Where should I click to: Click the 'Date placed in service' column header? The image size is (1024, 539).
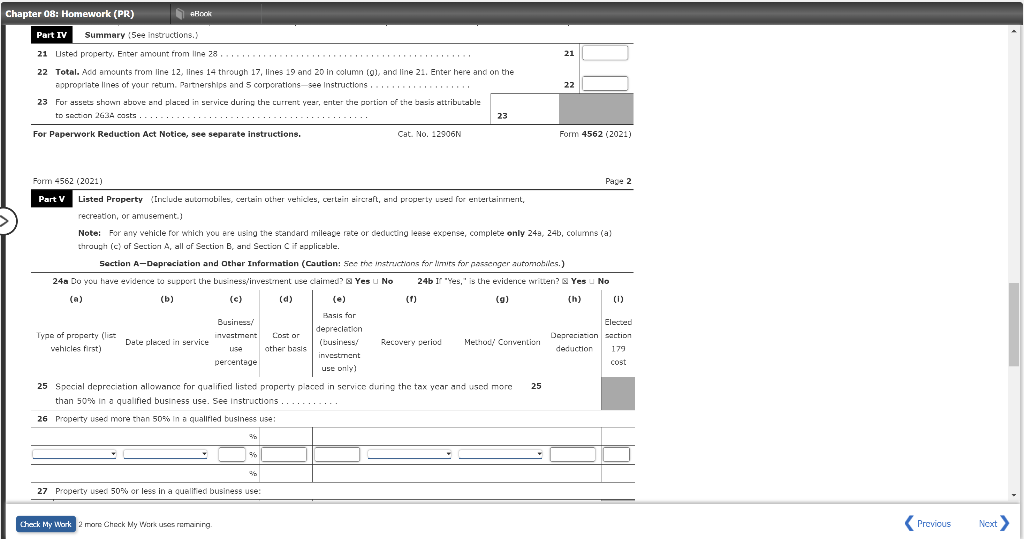pos(167,342)
